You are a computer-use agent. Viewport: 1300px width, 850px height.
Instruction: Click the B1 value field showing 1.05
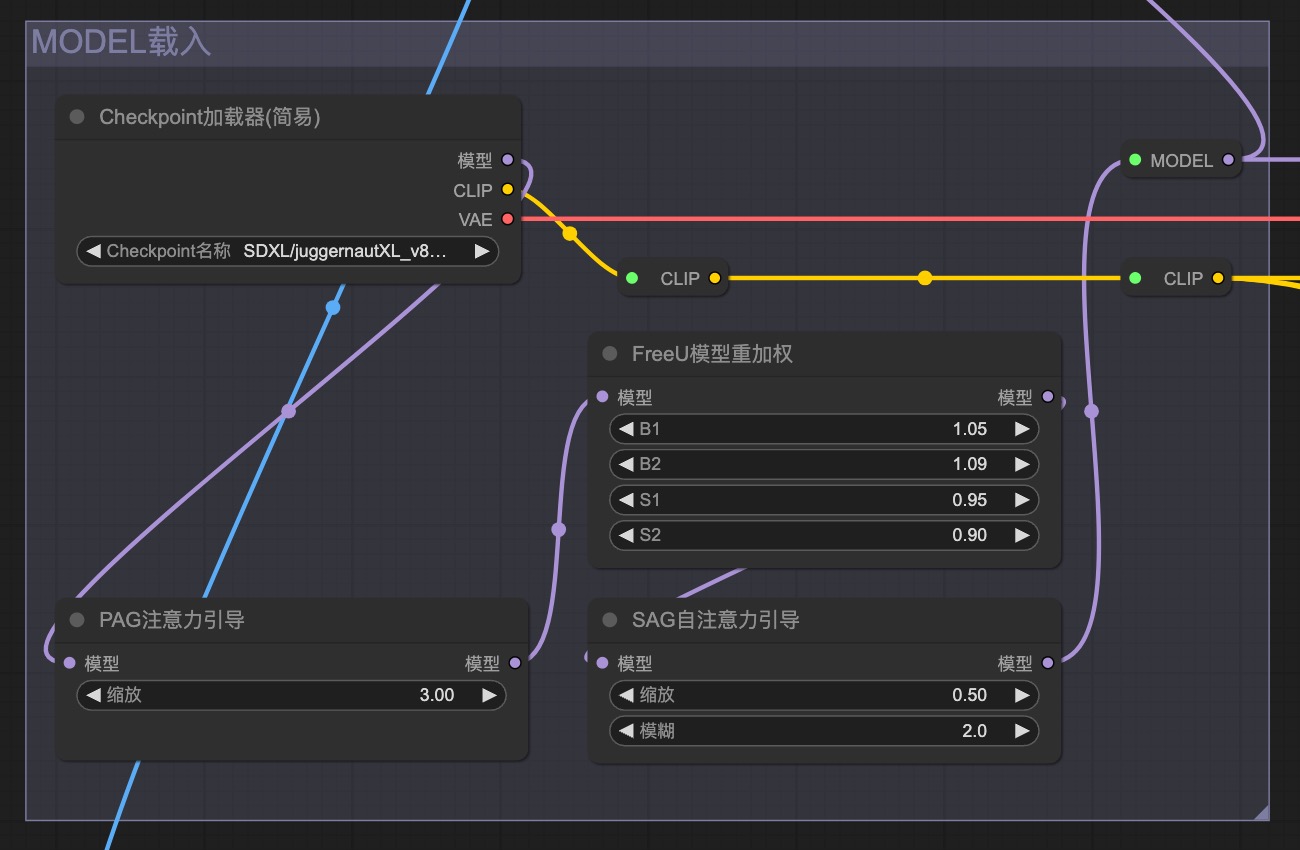click(824, 429)
